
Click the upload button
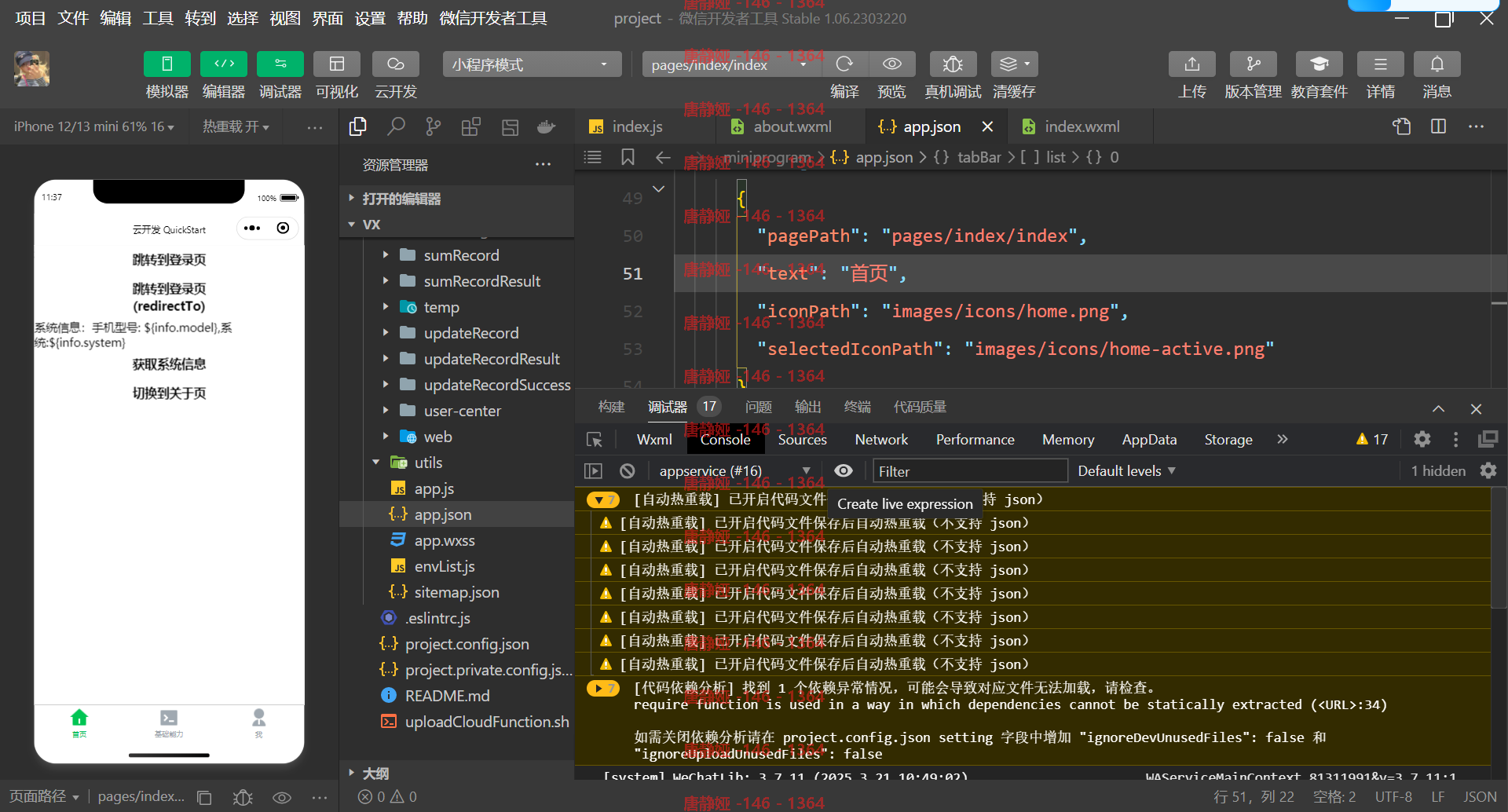point(1192,64)
